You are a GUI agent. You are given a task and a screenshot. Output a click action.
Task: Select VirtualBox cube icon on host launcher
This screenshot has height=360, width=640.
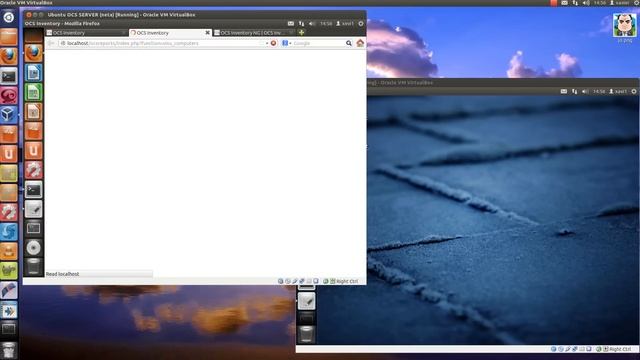point(9,115)
